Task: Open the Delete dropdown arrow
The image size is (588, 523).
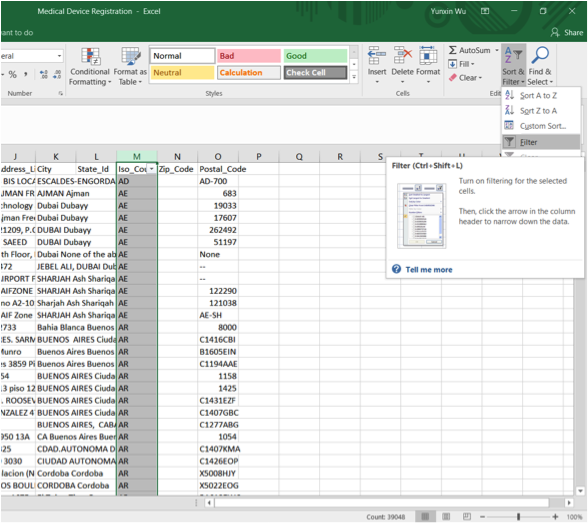Action: [402, 82]
